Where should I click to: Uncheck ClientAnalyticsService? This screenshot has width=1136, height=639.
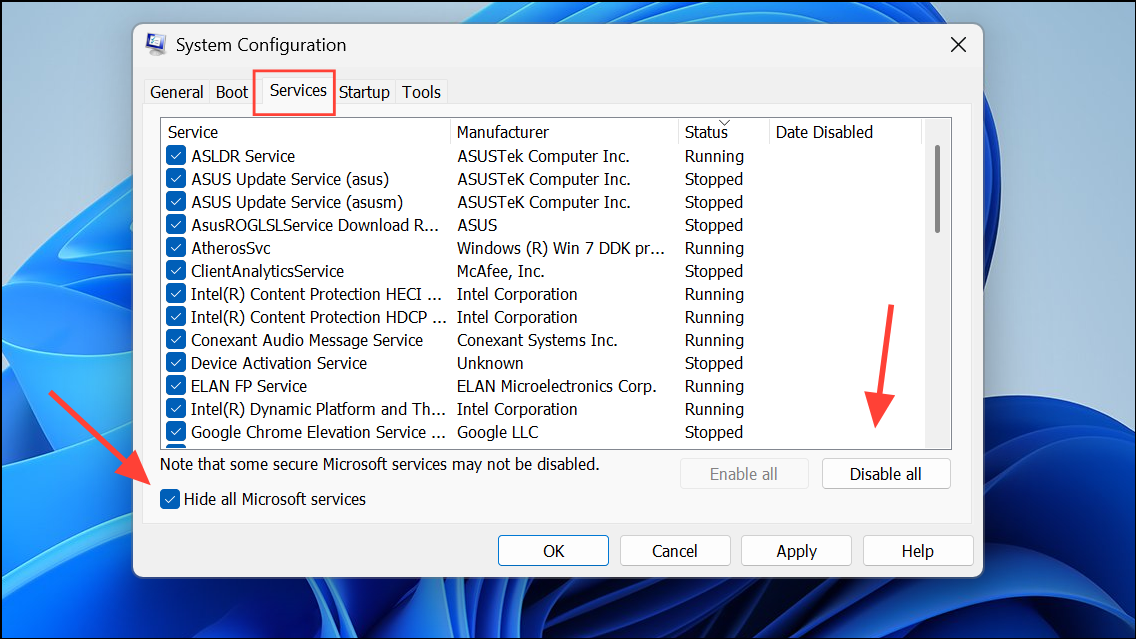pos(176,270)
